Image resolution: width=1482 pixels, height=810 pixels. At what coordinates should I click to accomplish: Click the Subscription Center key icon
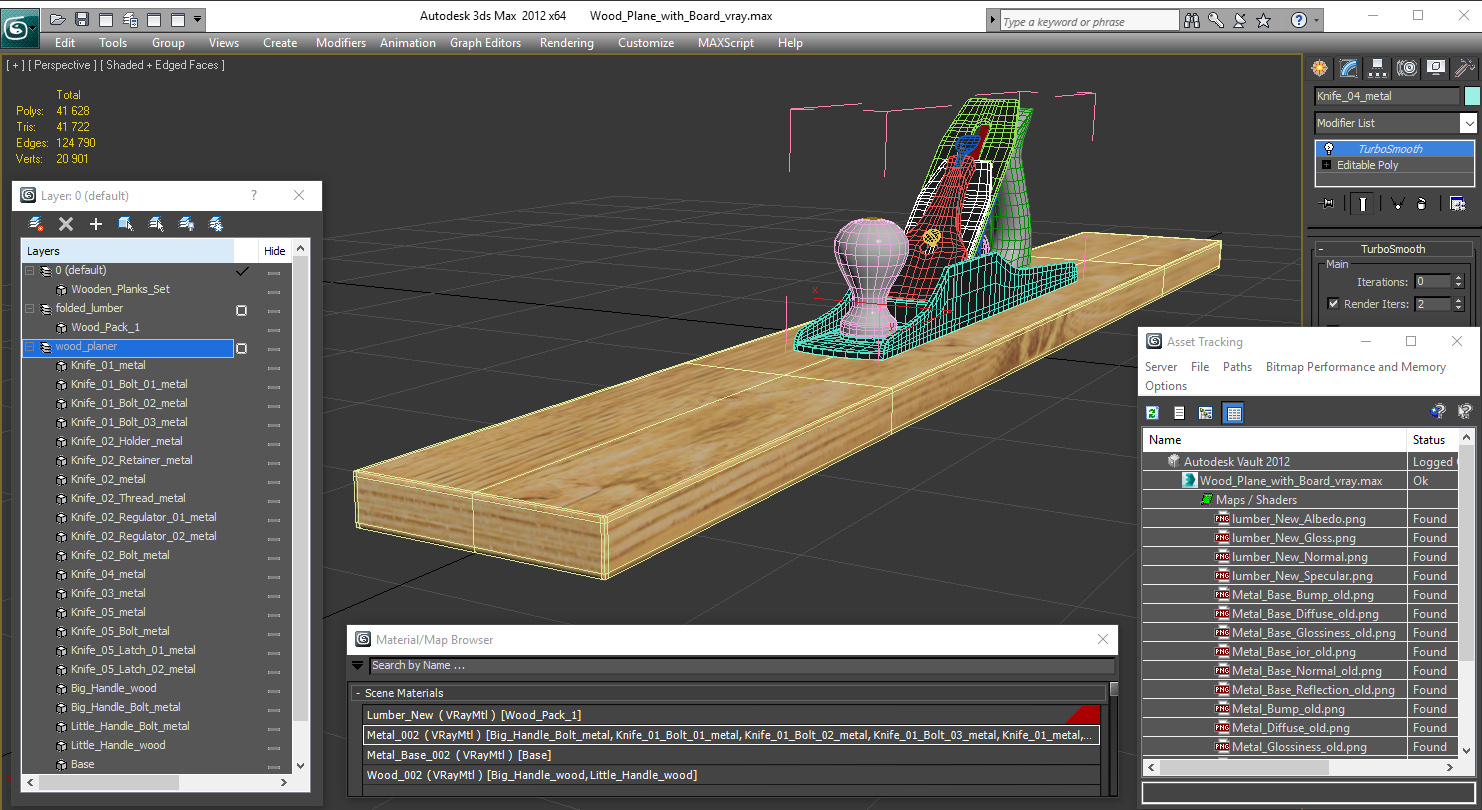(1216, 20)
